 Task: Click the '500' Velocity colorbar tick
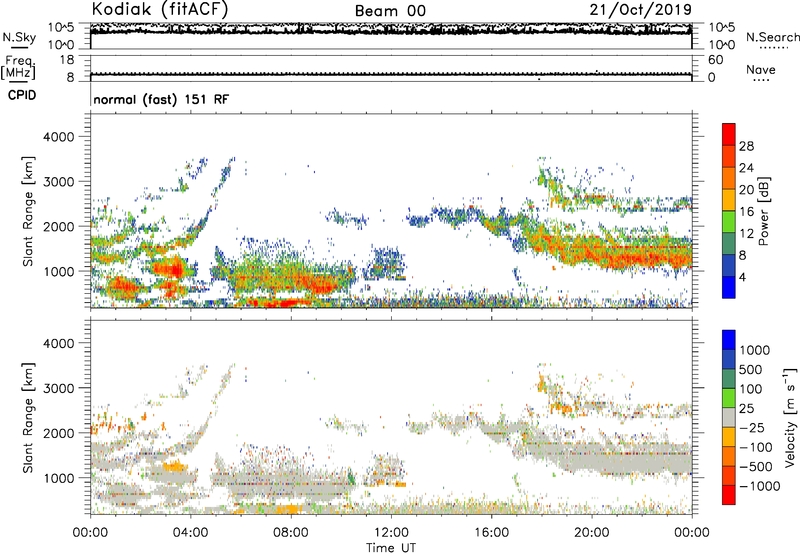(751, 369)
